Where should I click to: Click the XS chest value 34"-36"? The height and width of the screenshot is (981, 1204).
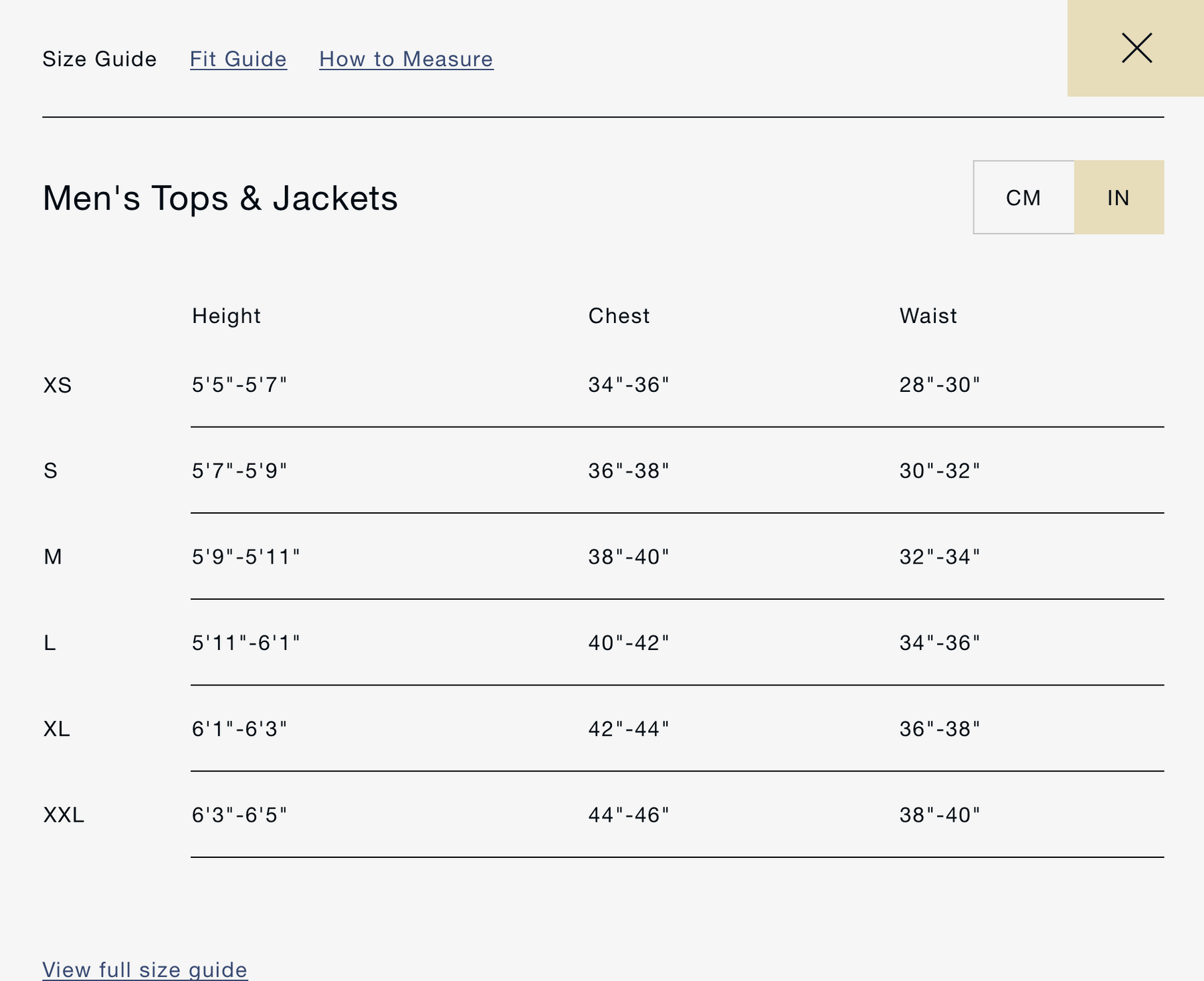(x=629, y=385)
